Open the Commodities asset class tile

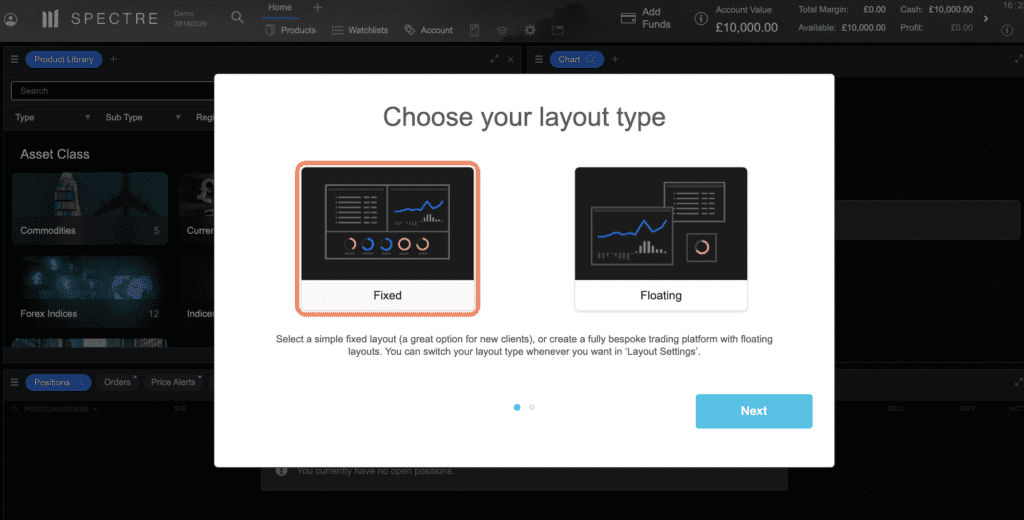pos(90,208)
